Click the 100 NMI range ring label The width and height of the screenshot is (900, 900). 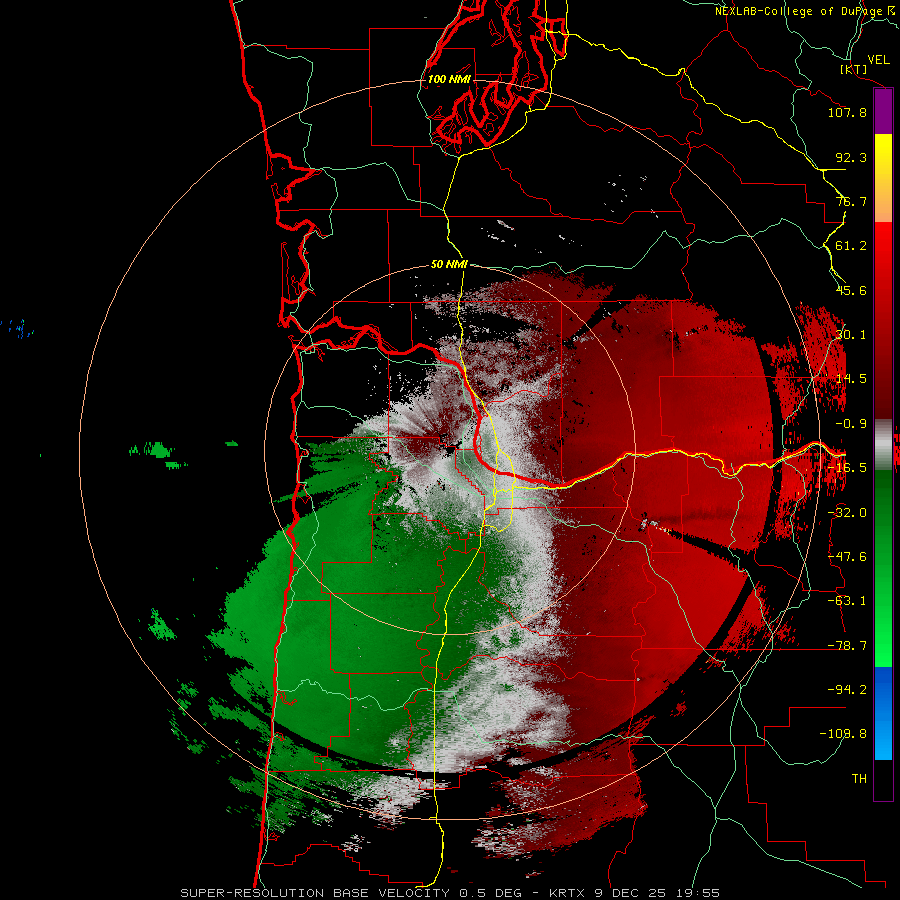449,79
